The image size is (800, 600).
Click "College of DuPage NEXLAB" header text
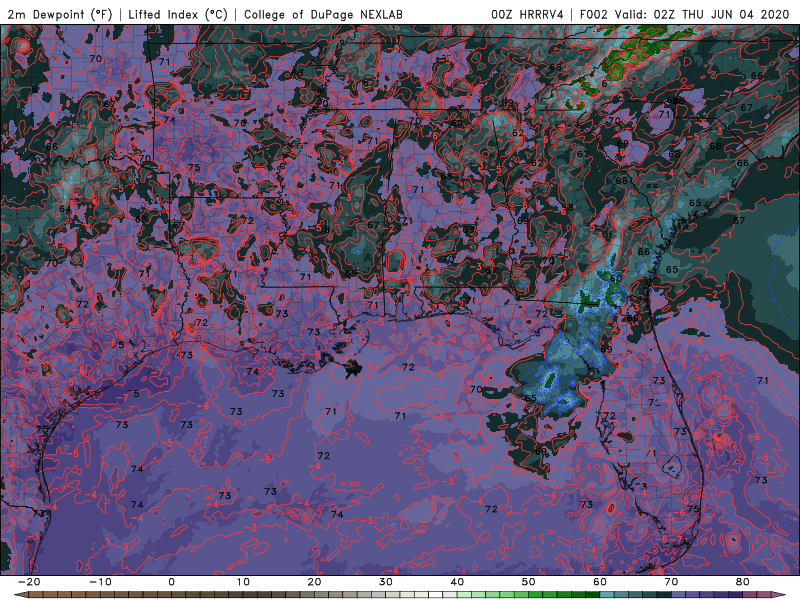[323, 14]
